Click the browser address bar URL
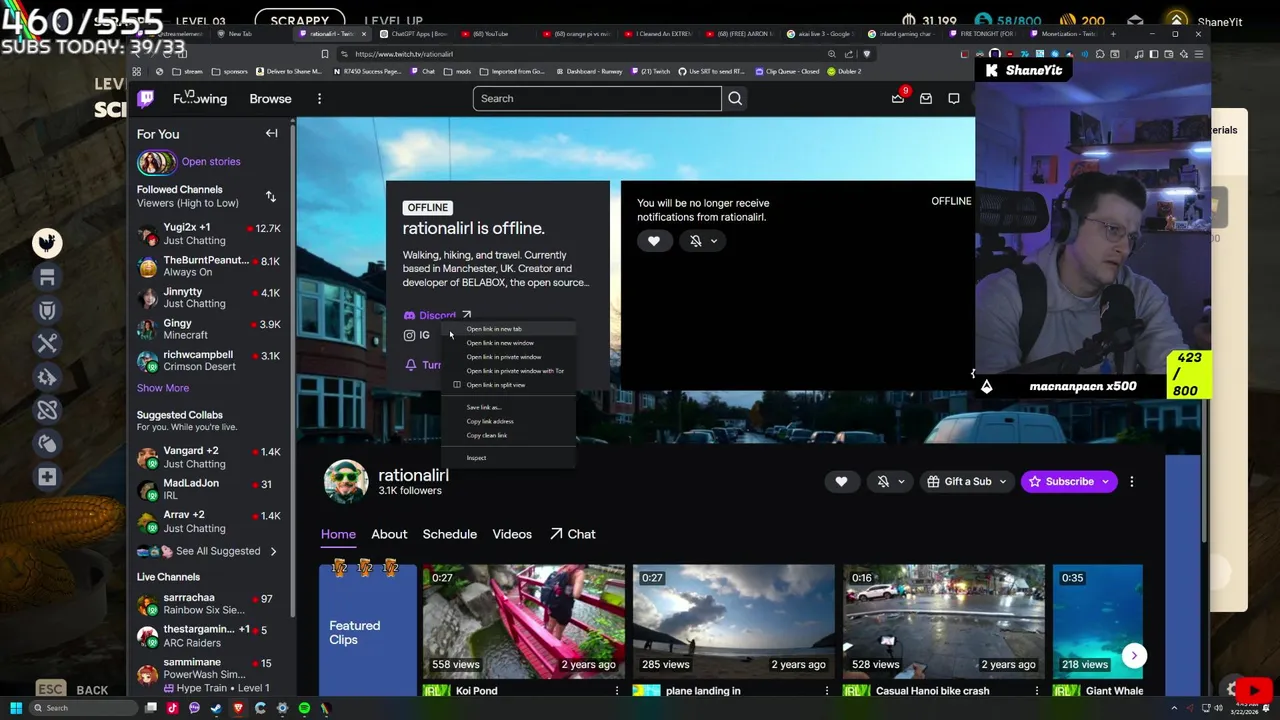This screenshot has height=720, width=1280. (404, 54)
